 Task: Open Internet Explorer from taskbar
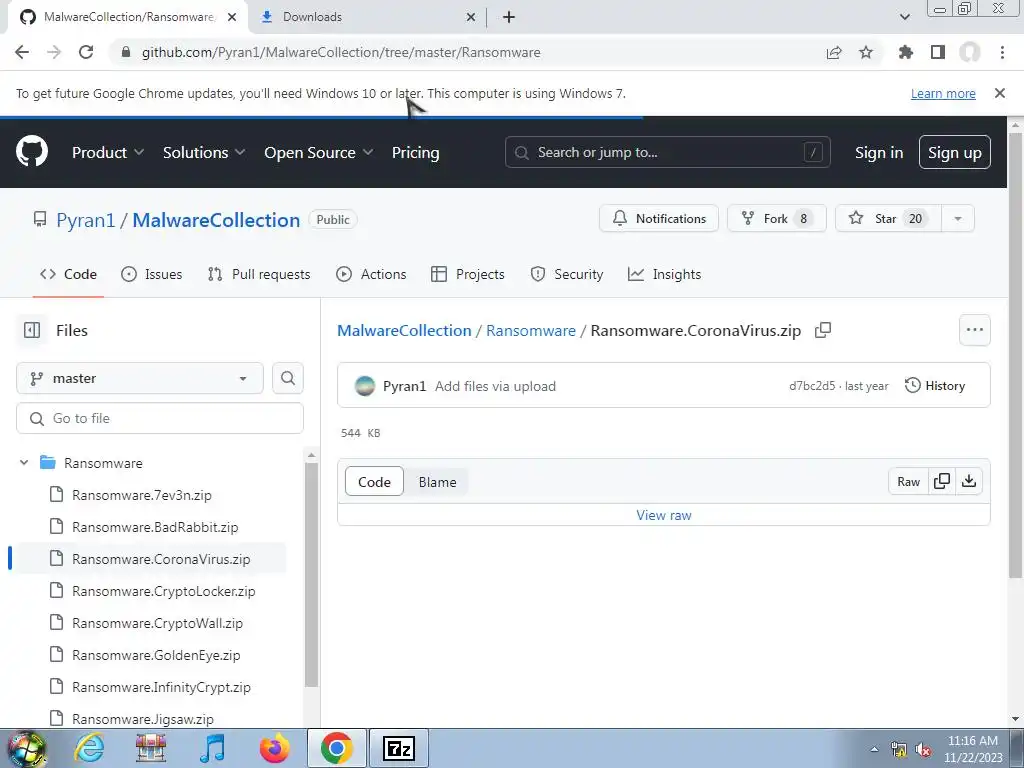pos(89,748)
